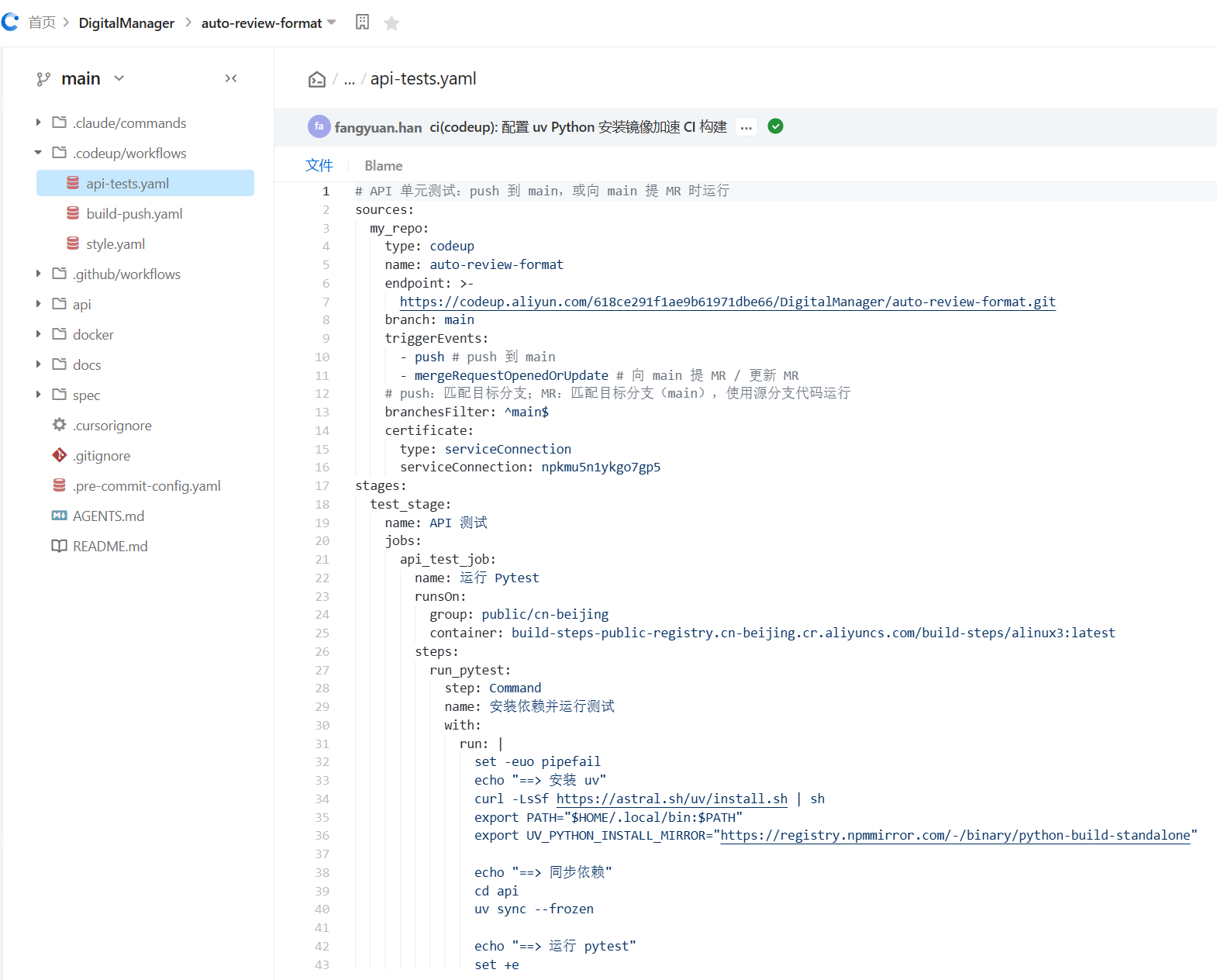Open the codeup.aliyun.com git endpoint link
1217x980 pixels.
point(728,302)
